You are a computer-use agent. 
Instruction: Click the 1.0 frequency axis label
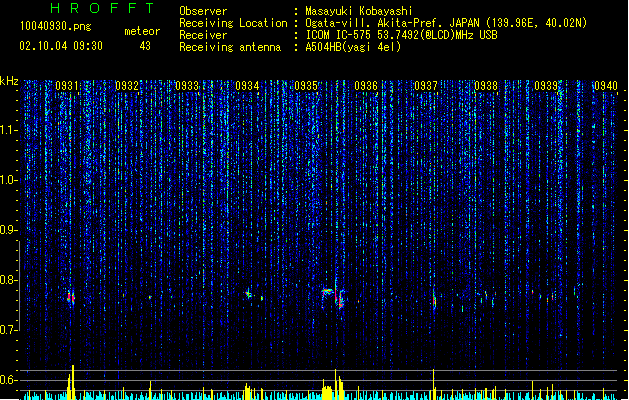[x=9, y=180]
